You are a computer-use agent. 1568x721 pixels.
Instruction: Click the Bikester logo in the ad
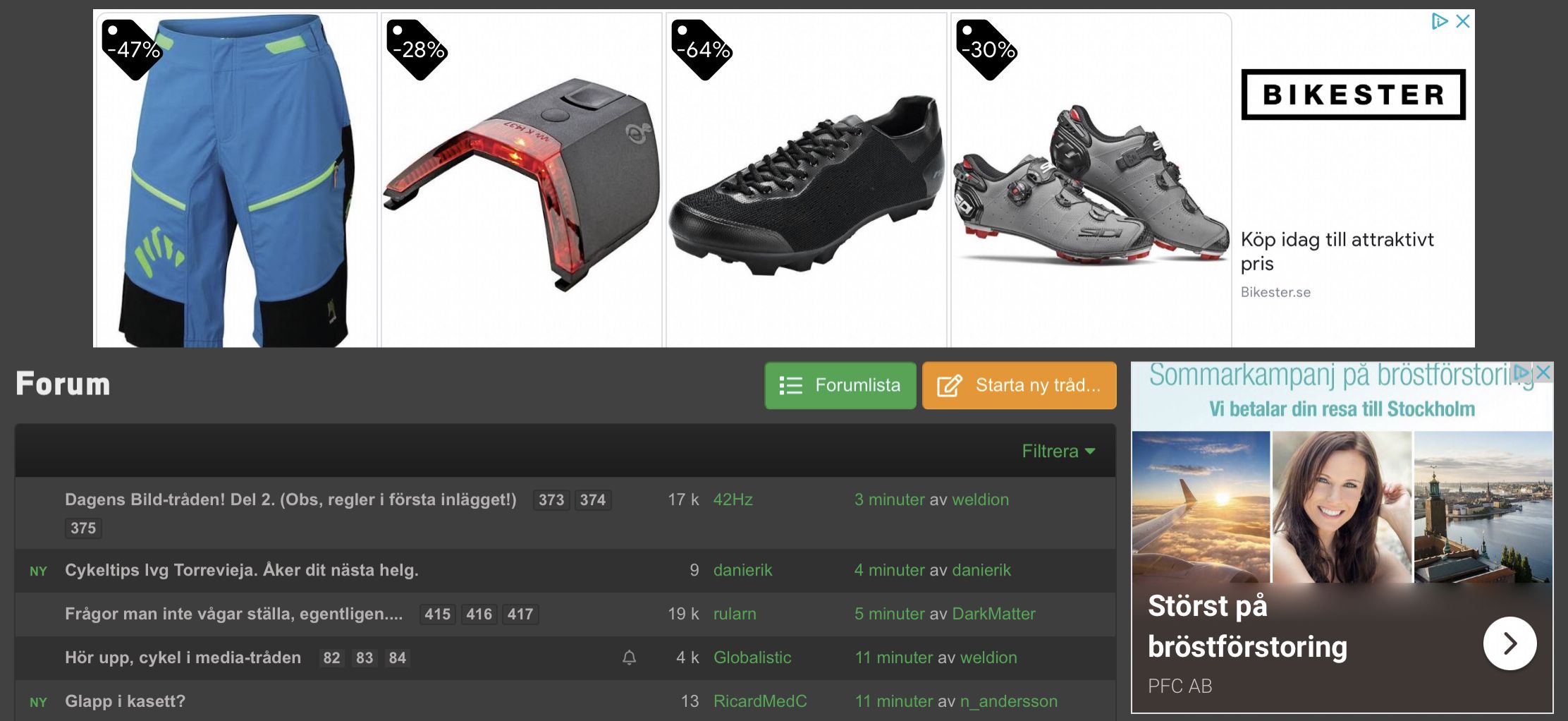(x=1353, y=95)
